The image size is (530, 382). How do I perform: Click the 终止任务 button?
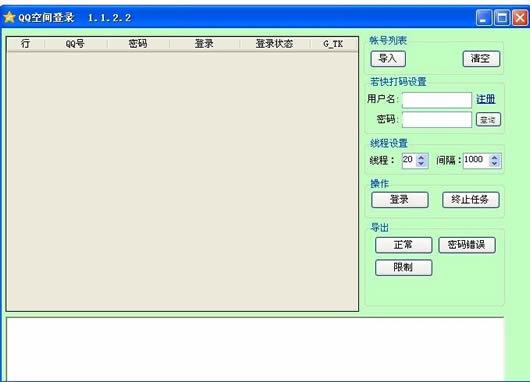coord(471,200)
